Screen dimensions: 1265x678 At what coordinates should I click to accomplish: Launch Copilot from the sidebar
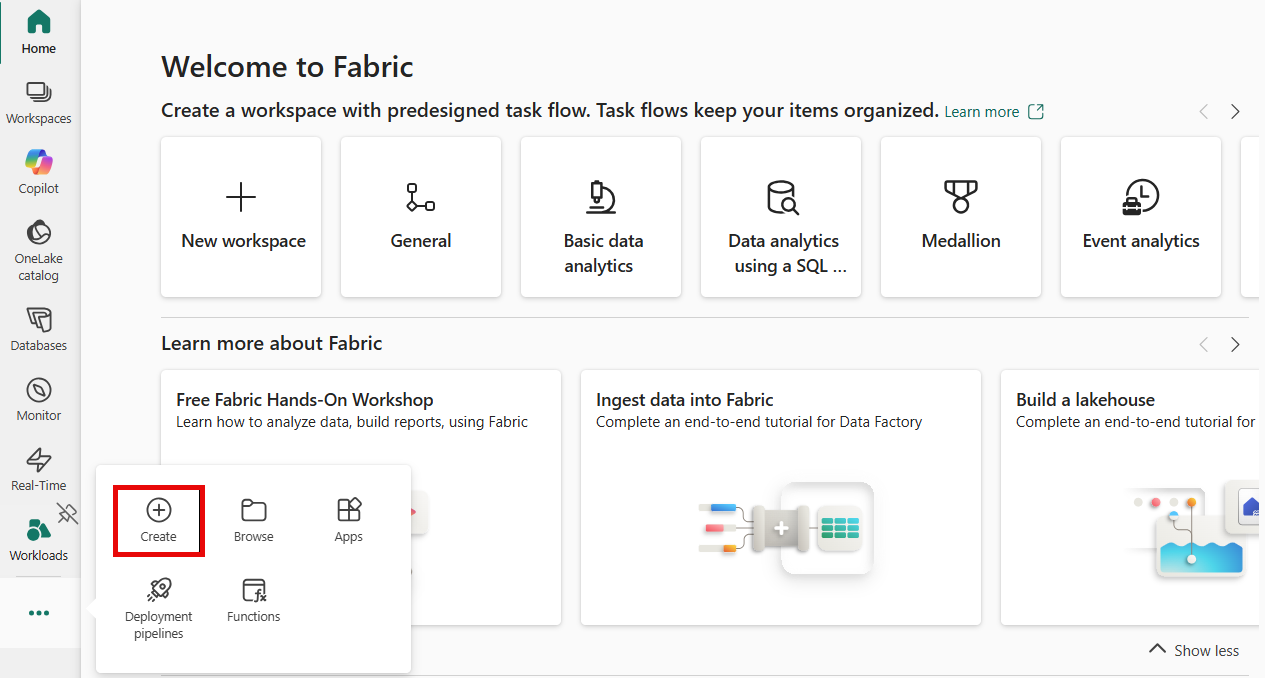click(39, 172)
